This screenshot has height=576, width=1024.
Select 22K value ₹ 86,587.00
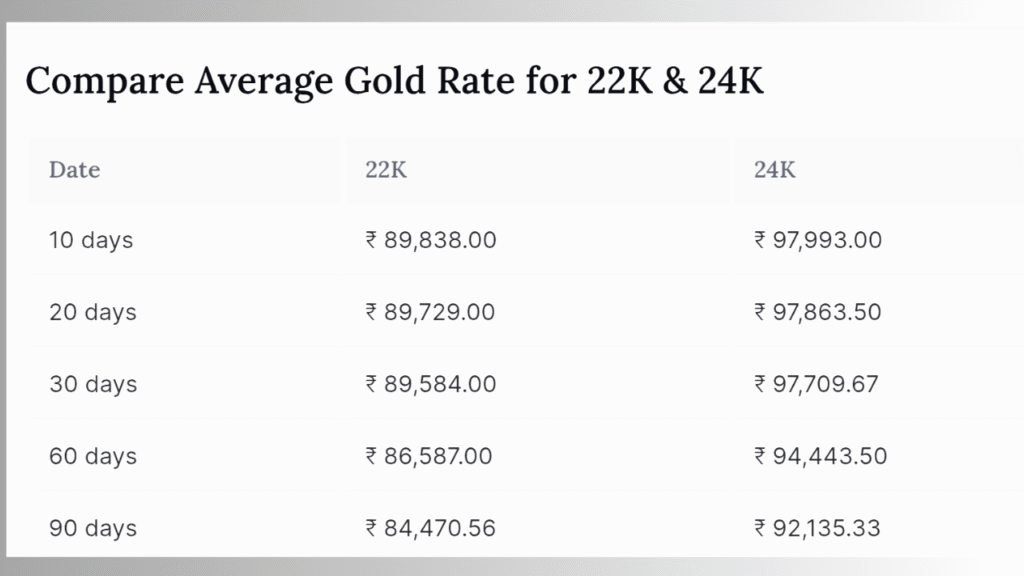tap(428, 456)
